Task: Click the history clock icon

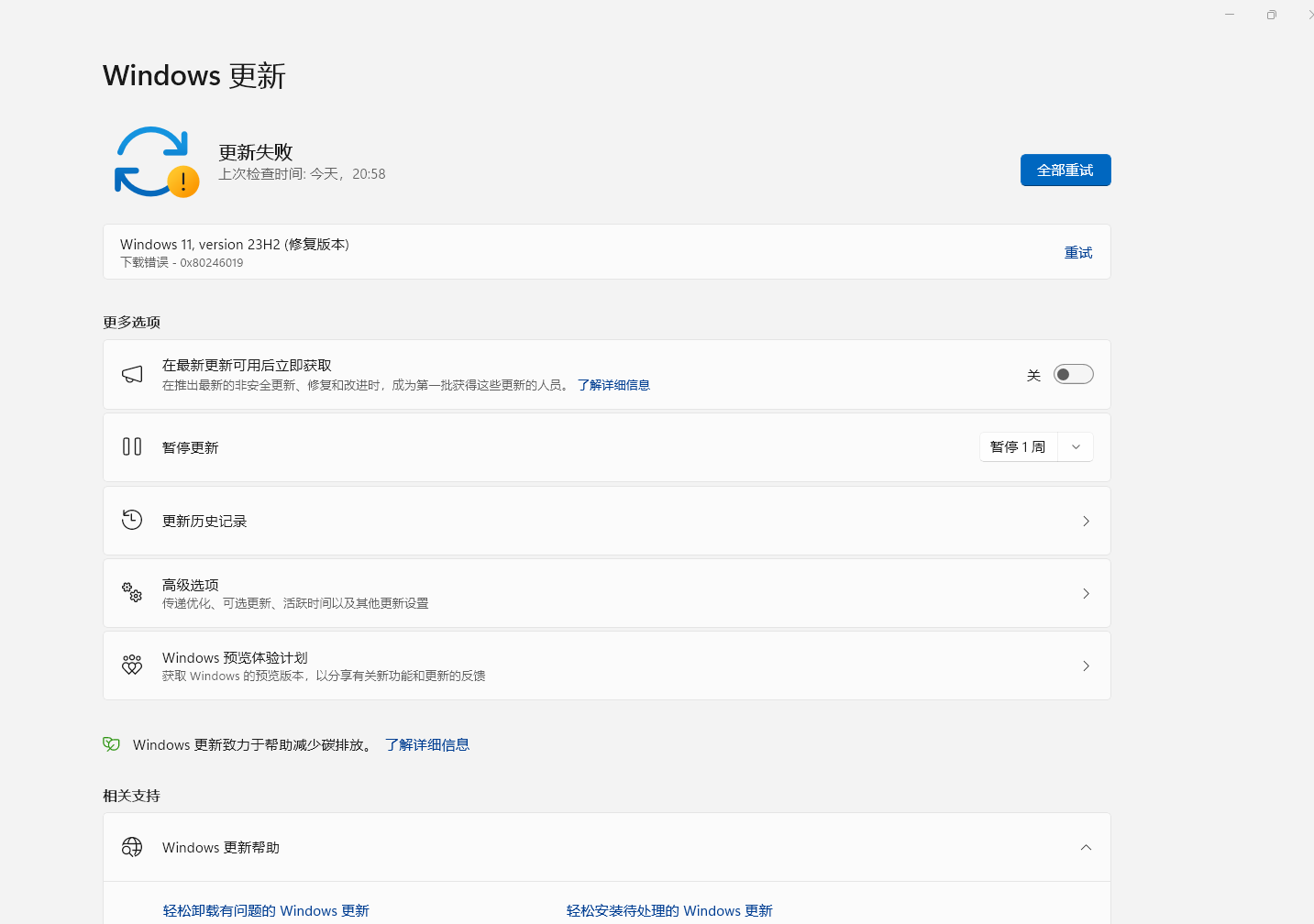Action: 132,520
